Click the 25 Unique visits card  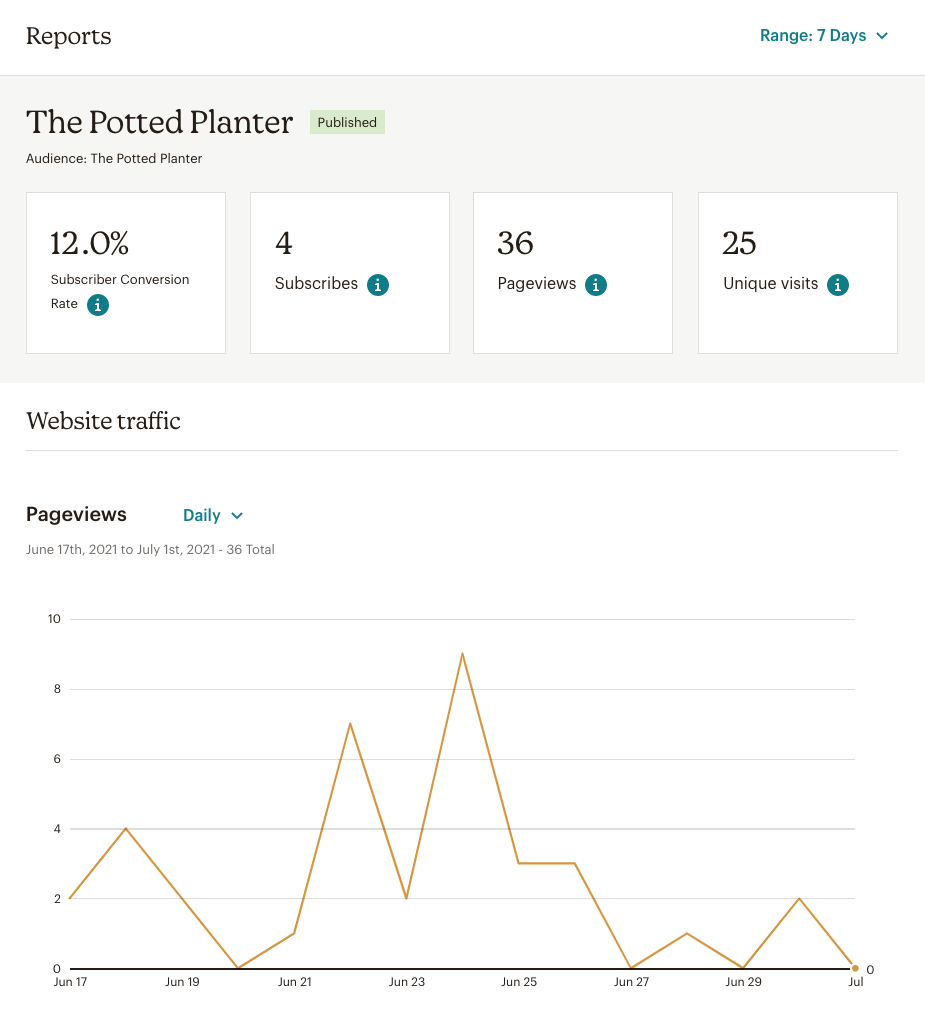pos(797,272)
